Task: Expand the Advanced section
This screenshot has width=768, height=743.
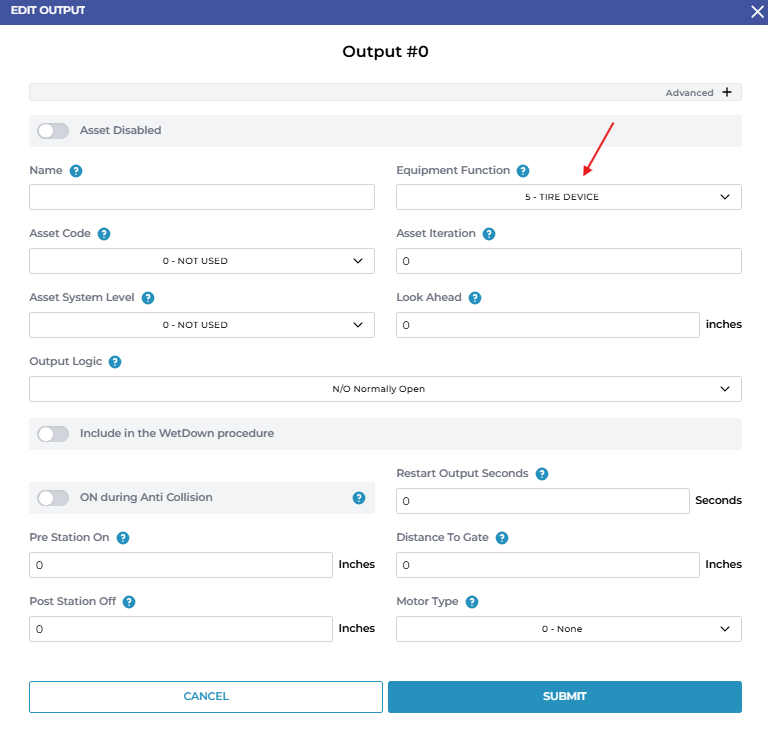Action: pos(727,93)
